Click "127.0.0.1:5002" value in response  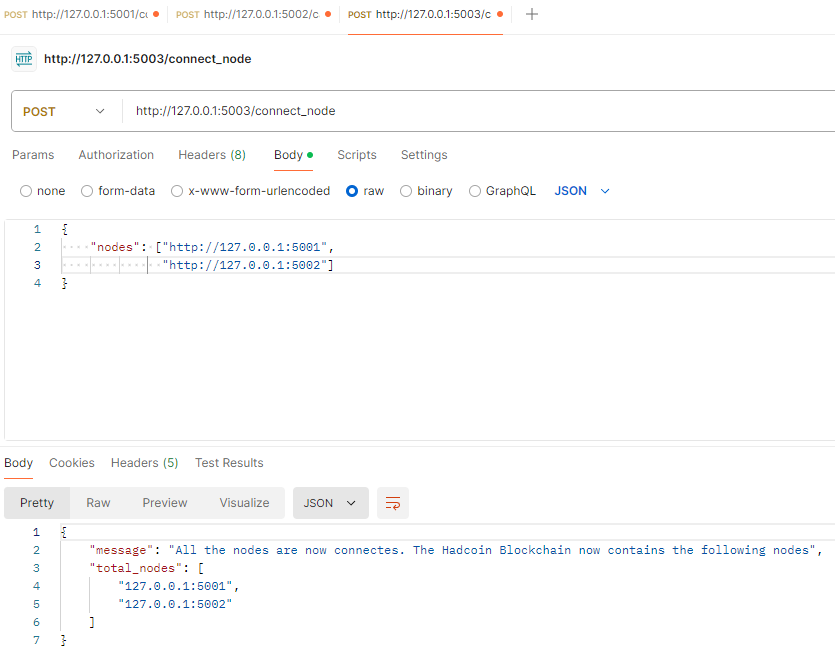[175, 604]
